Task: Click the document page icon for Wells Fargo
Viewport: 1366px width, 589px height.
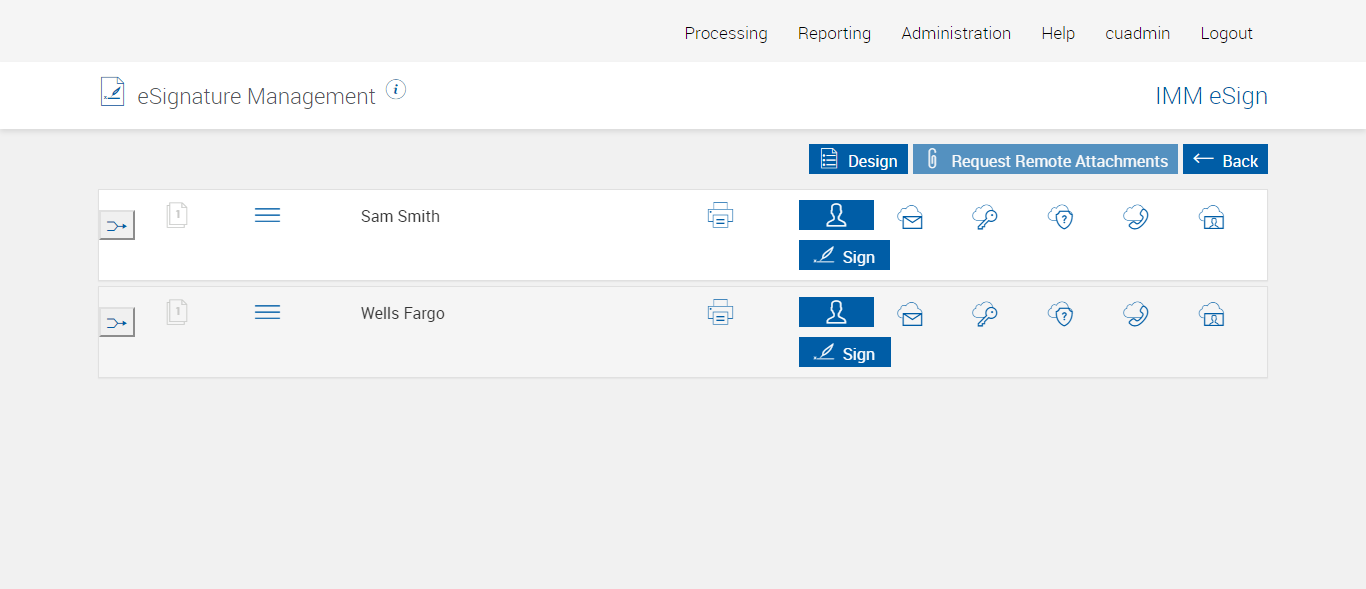Action: [x=177, y=312]
